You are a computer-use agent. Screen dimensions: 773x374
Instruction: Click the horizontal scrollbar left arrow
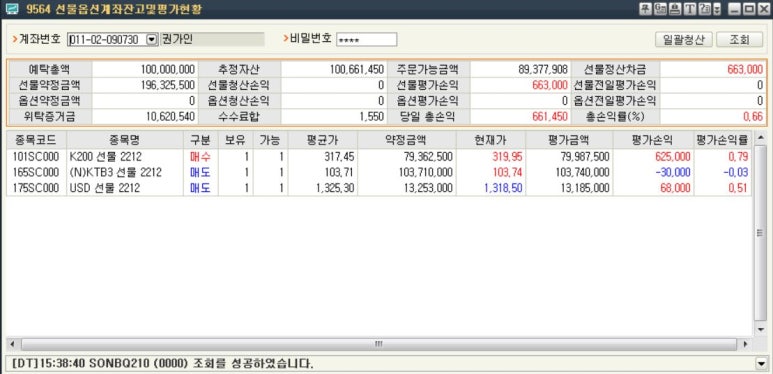pyautogui.click(x=12, y=343)
